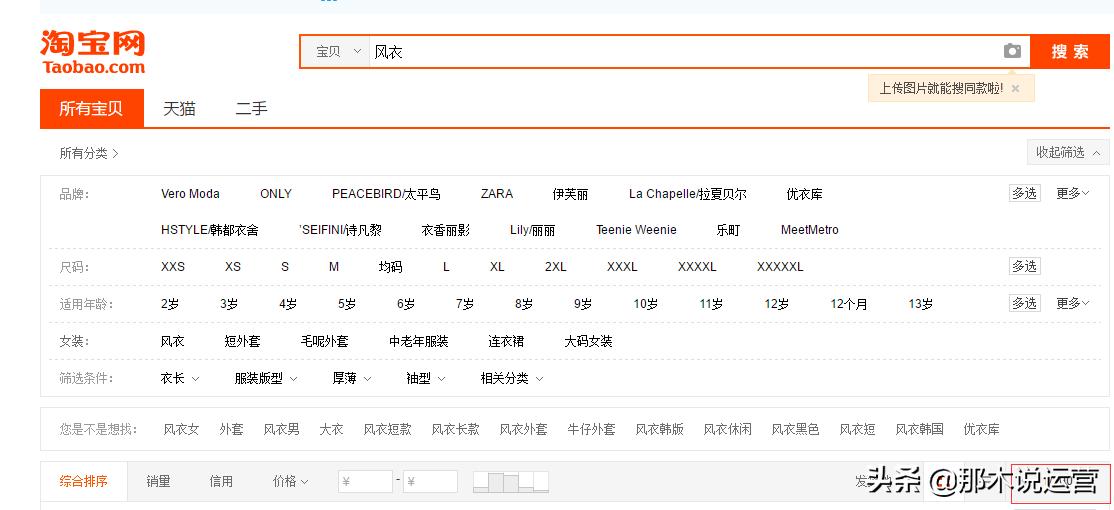
Task: Choose 连衣裙 category
Action: pos(506,342)
